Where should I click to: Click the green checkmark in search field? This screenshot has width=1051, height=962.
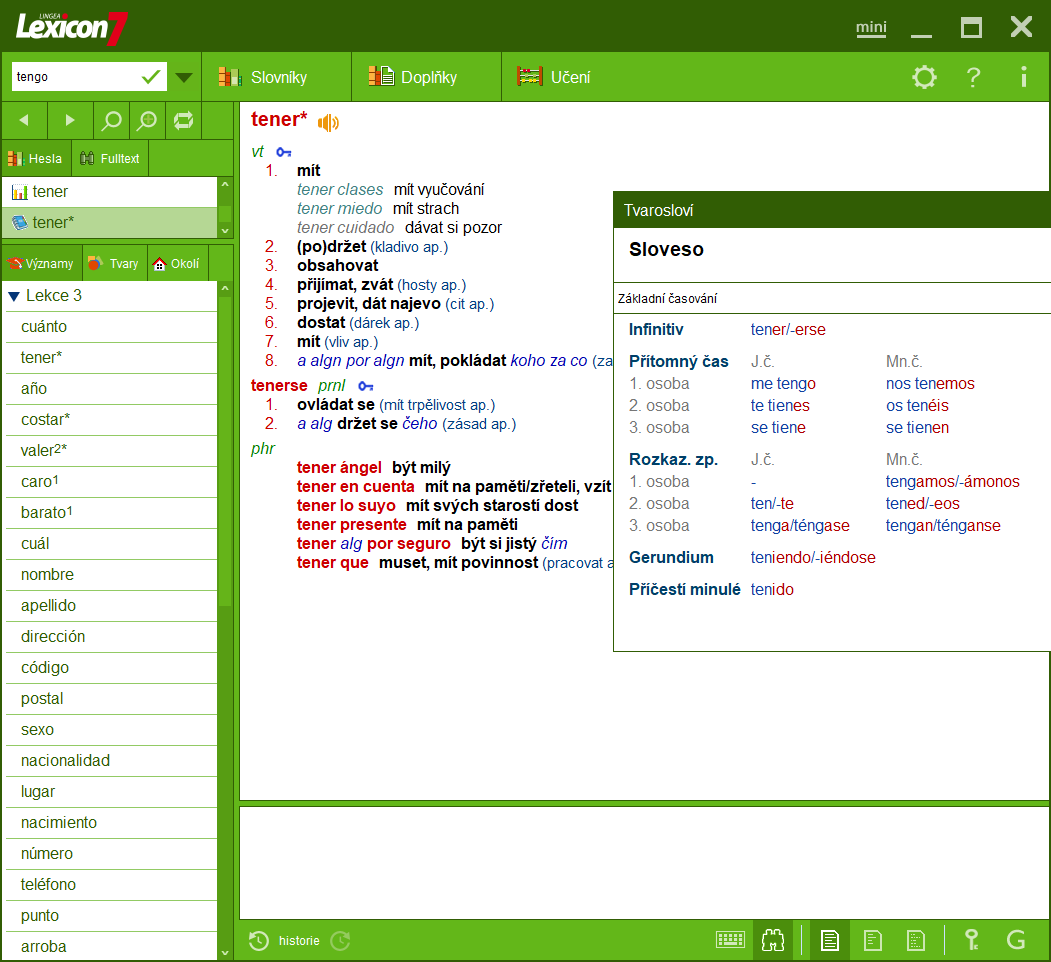pyautogui.click(x=151, y=76)
